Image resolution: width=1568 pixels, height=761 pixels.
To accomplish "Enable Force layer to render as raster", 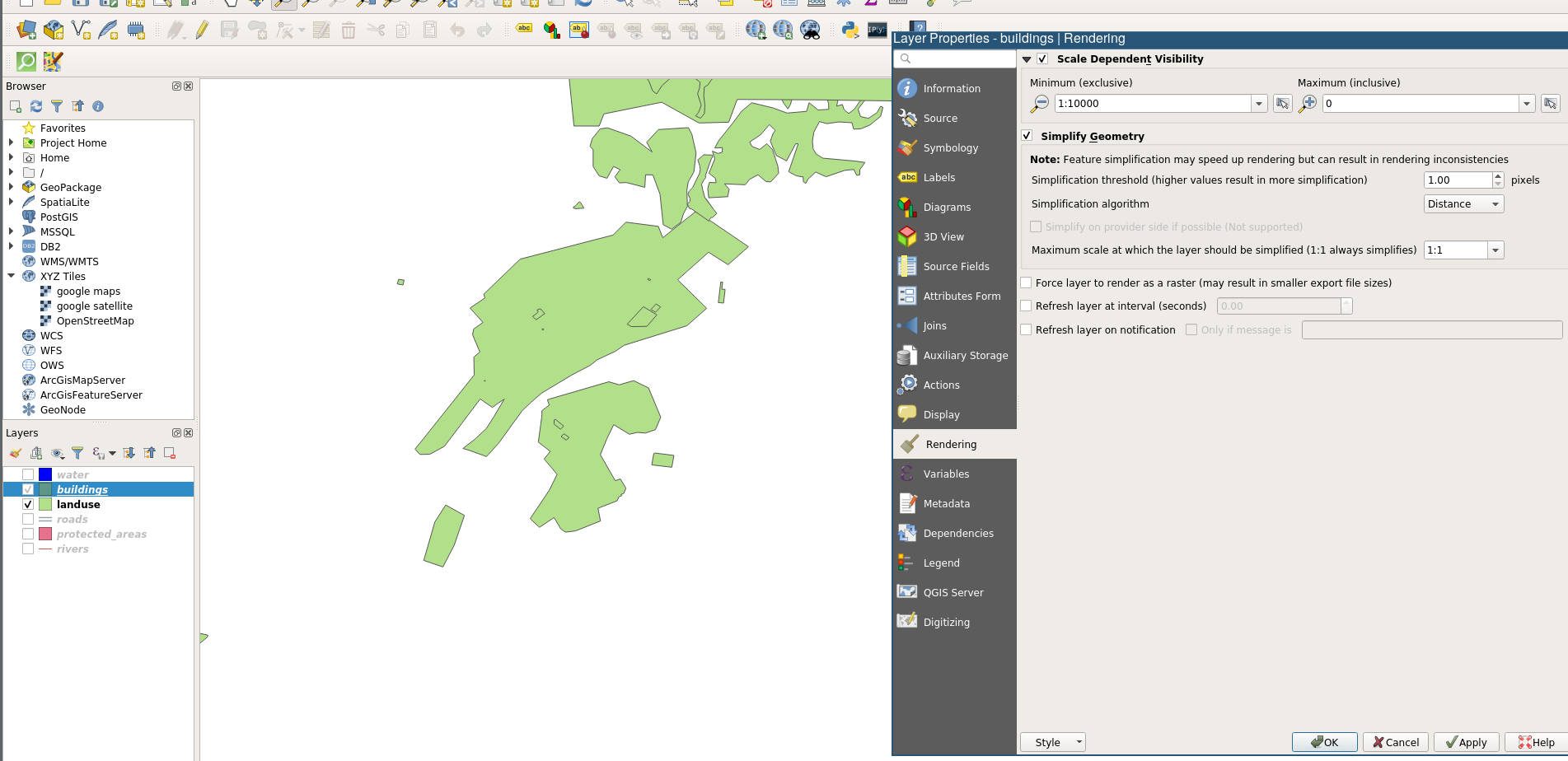I will click(1027, 282).
